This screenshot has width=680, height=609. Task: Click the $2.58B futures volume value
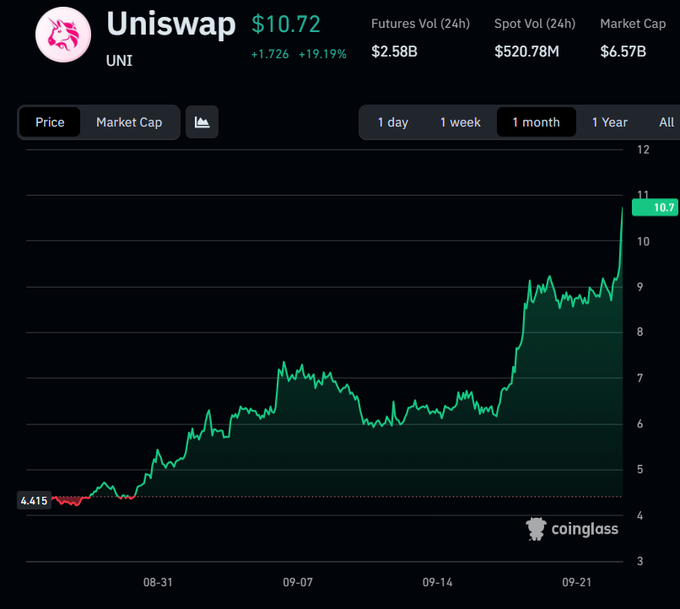coord(394,52)
